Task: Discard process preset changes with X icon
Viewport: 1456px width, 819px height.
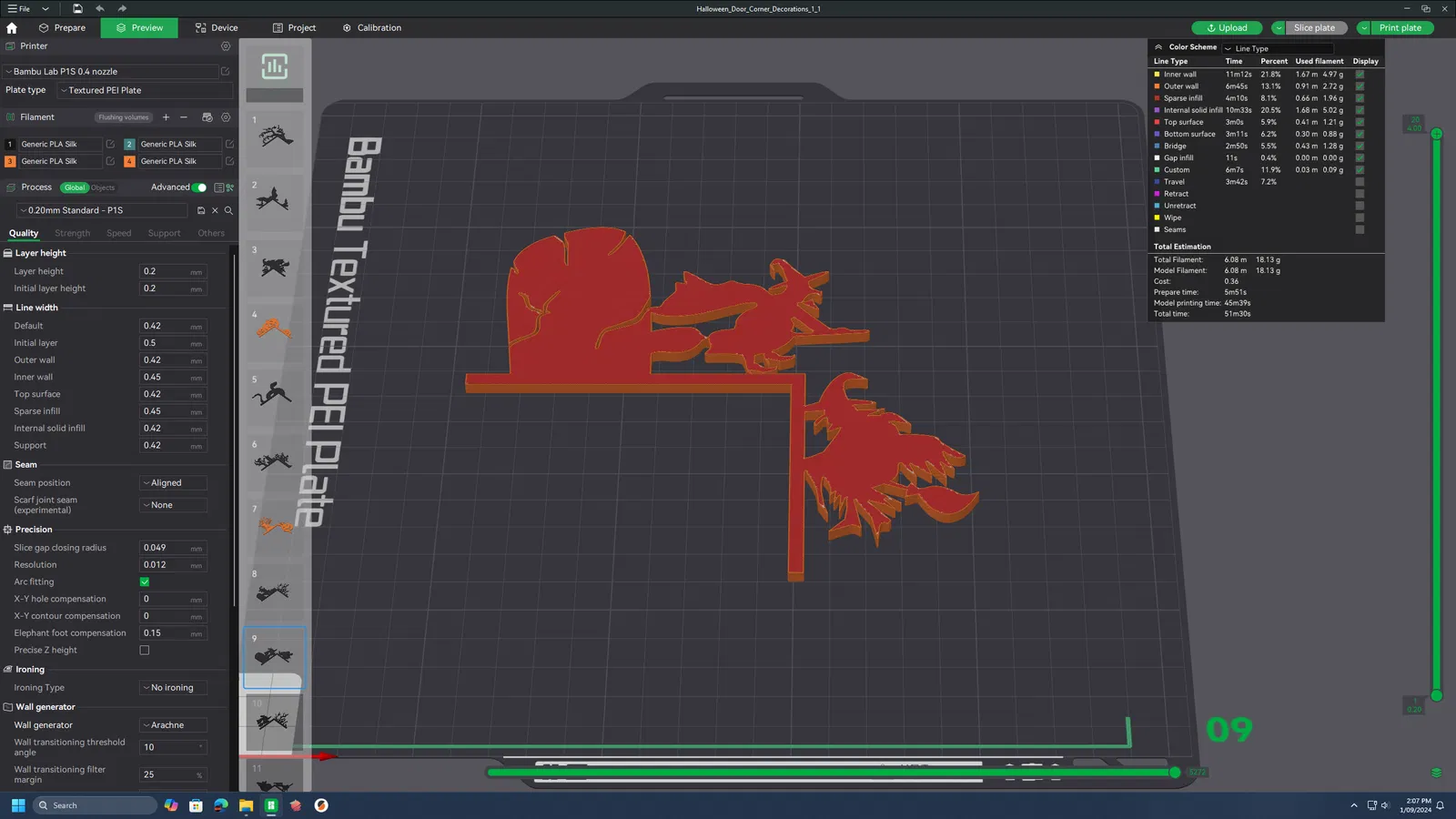Action: (215, 210)
